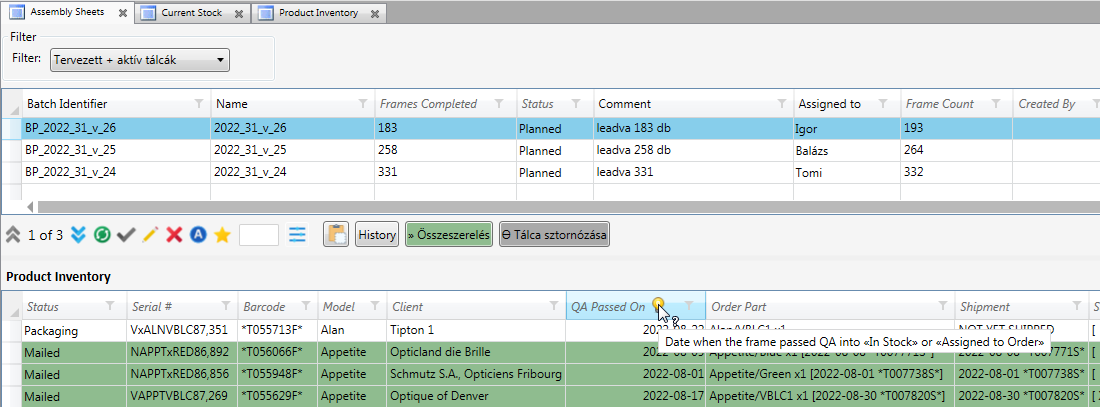This screenshot has width=1100, height=407.
Task: Close the Assembly Sheets tab
Action: point(122,14)
